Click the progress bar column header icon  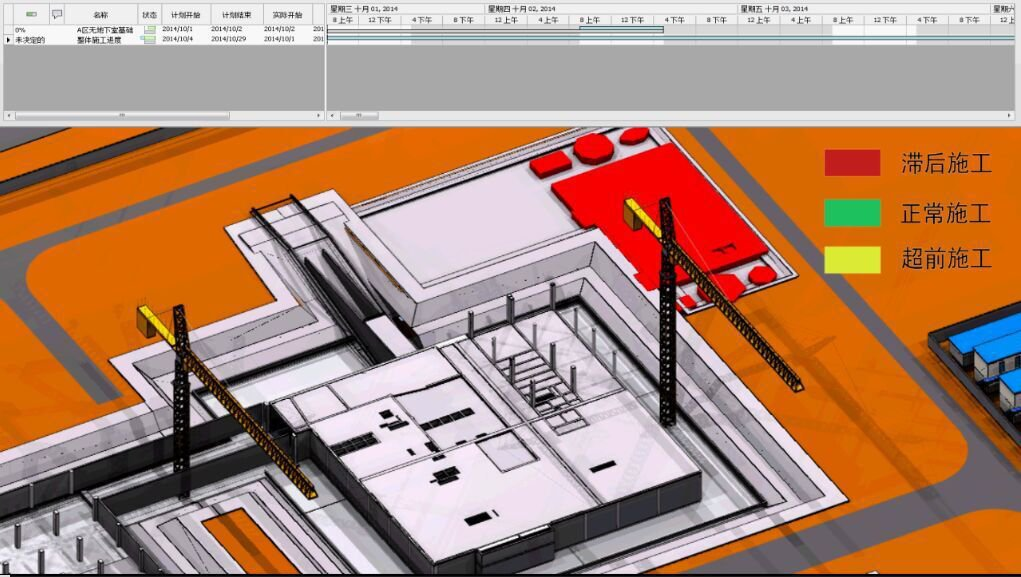point(31,14)
